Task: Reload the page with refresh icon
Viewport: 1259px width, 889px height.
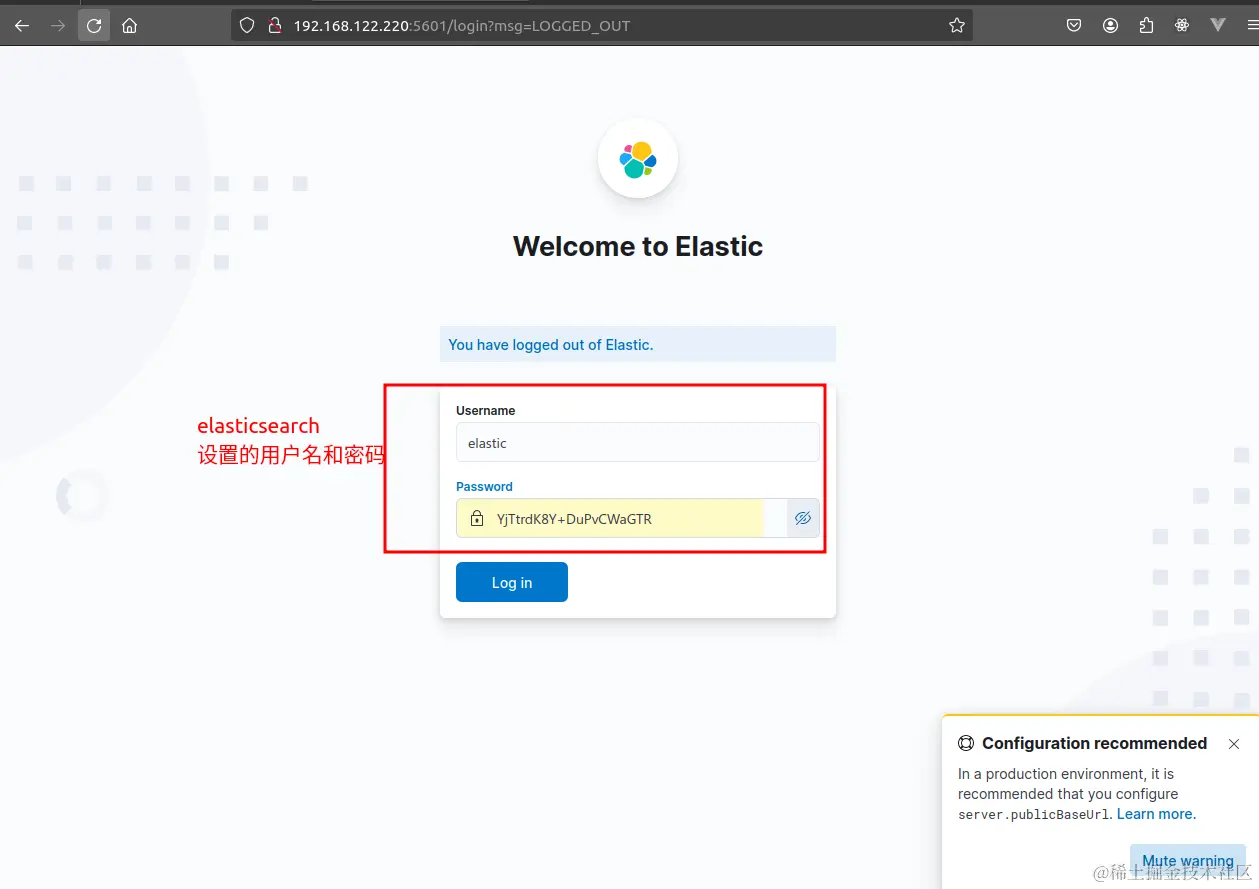Action: tap(94, 26)
